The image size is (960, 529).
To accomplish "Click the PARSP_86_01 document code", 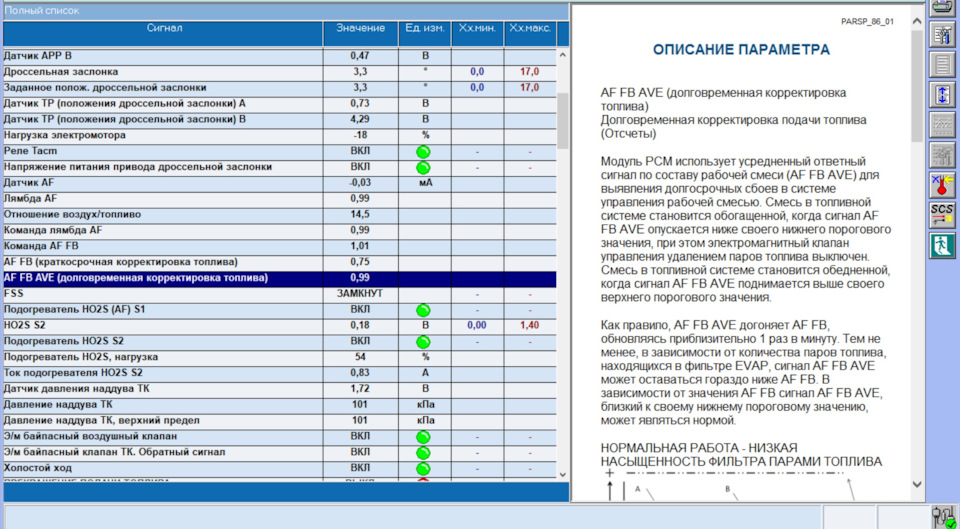I will click(867, 21).
